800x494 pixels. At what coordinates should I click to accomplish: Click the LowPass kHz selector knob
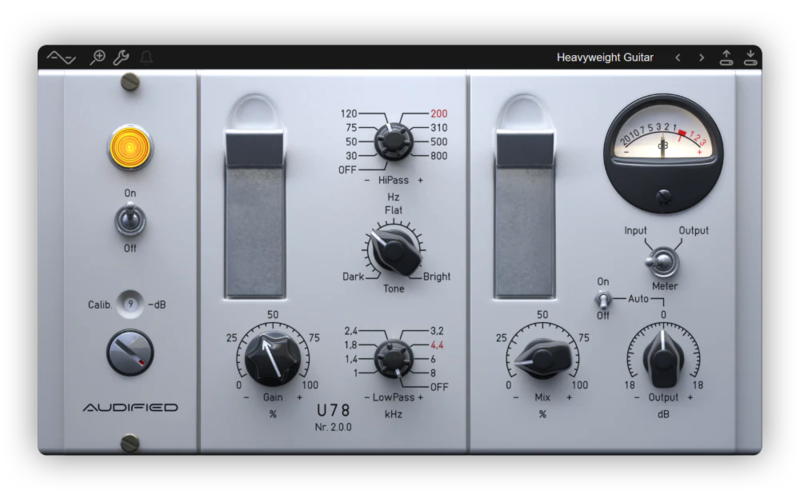[x=393, y=358]
